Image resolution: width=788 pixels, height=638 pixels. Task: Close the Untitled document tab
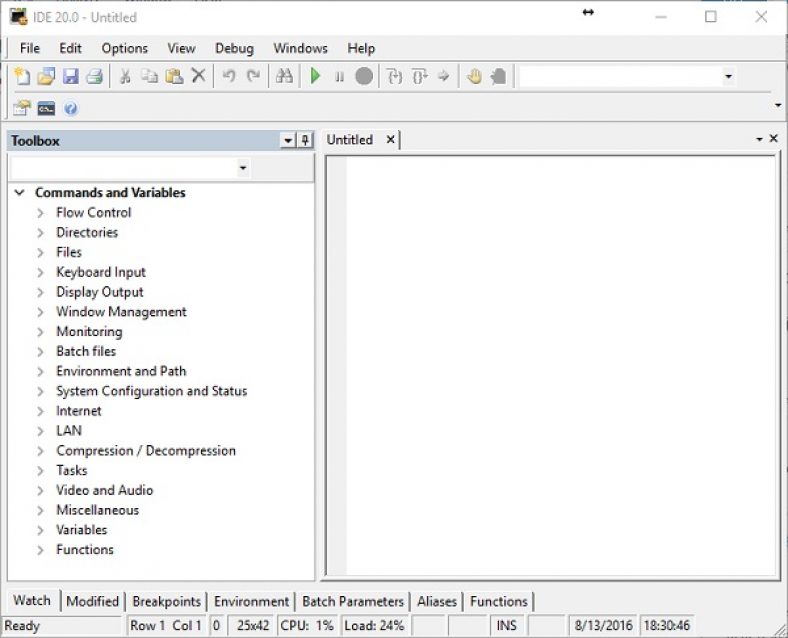[391, 140]
